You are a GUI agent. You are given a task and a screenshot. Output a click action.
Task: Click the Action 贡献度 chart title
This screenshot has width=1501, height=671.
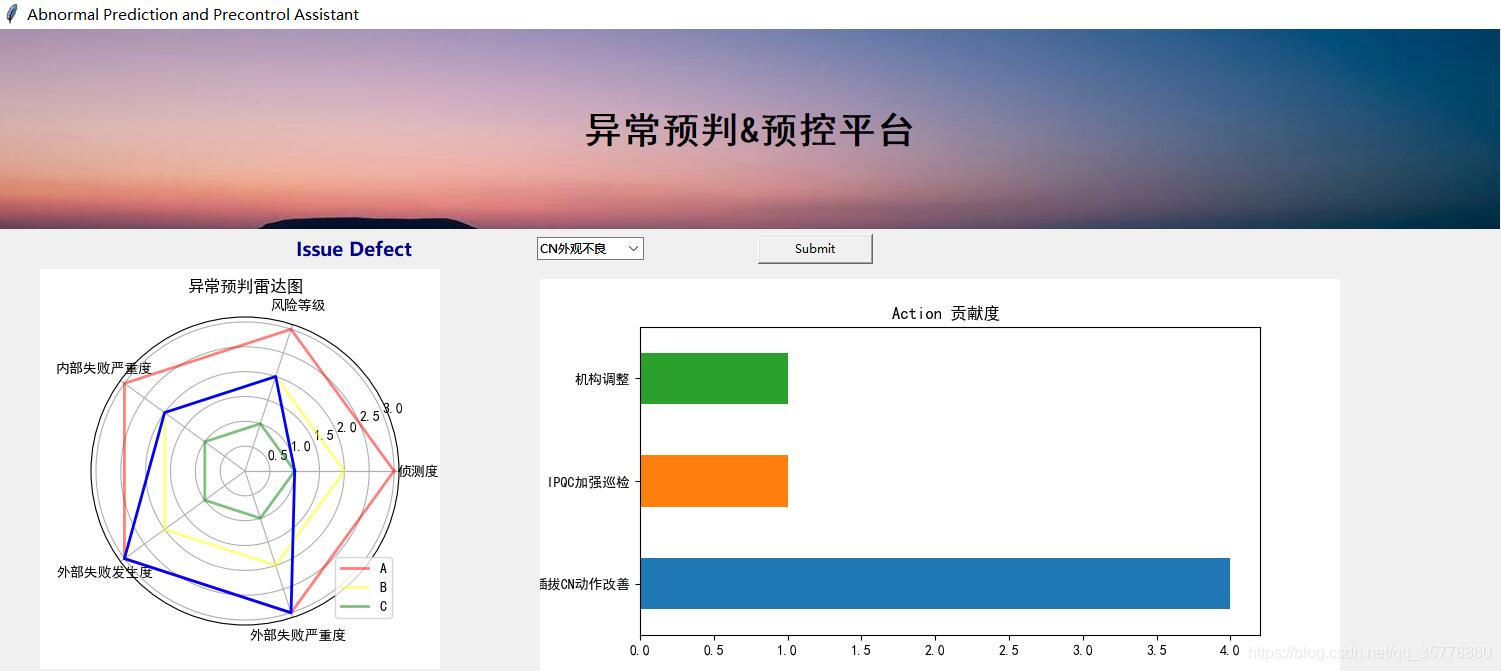click(946, 314)
